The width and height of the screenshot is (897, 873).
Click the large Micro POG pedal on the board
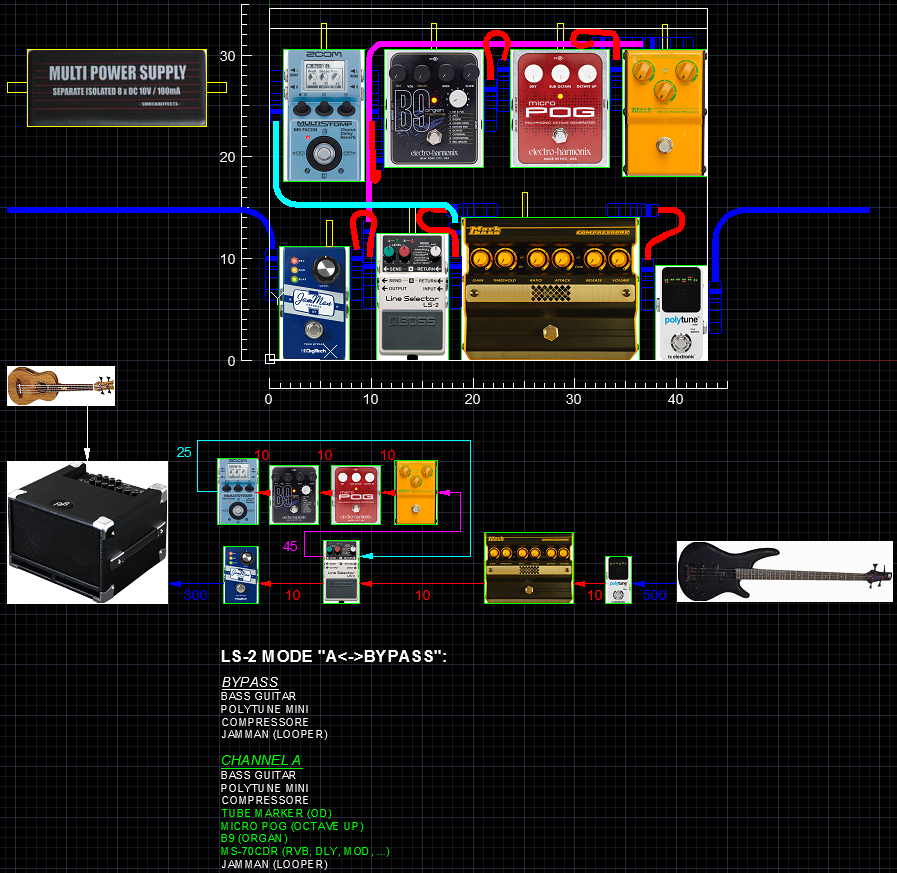(x=560, y=108)
